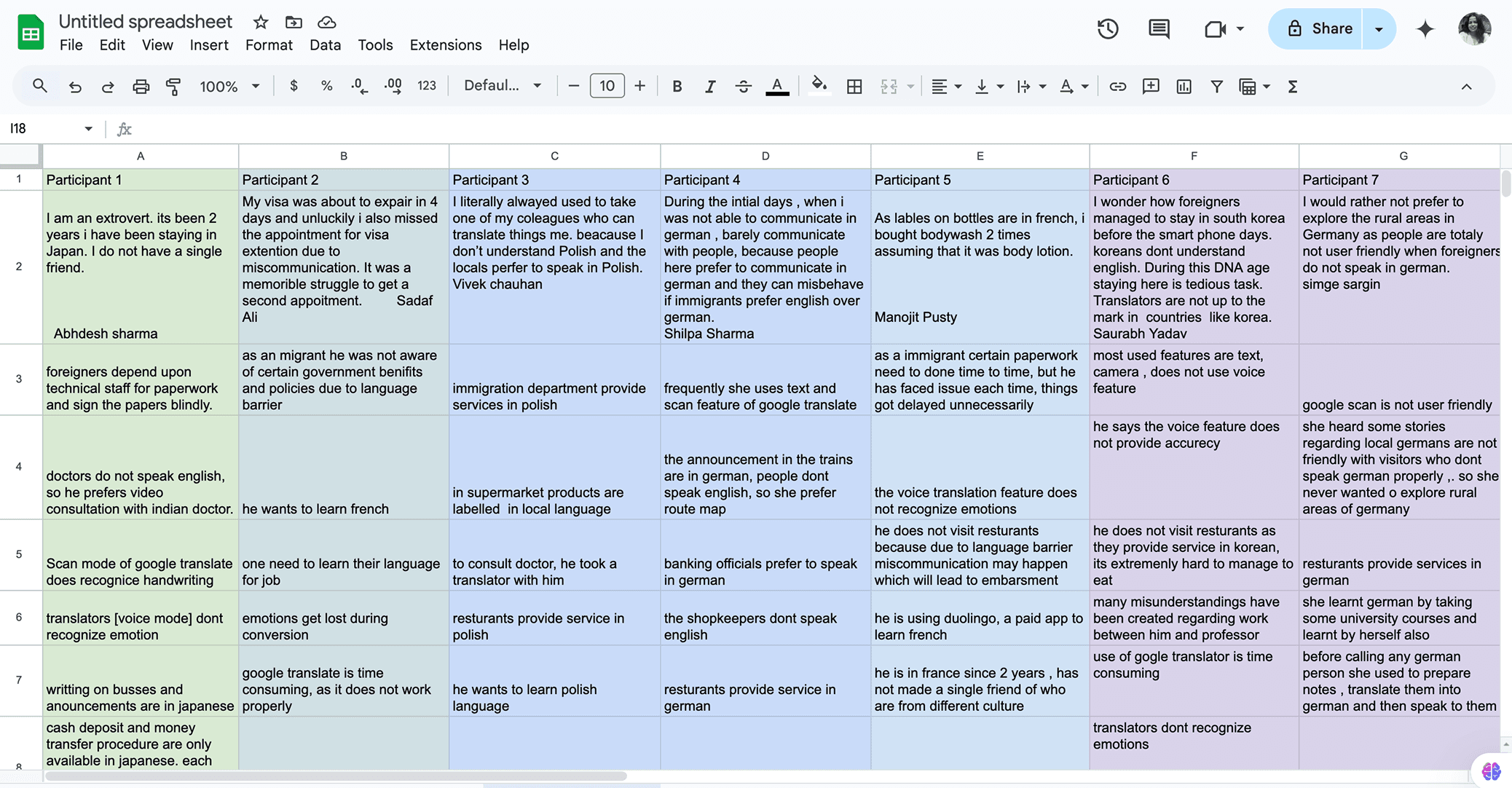The height and width of the screenshot is (788, 1512).
Task: Click the insert chart icon
Action: 1184,87
